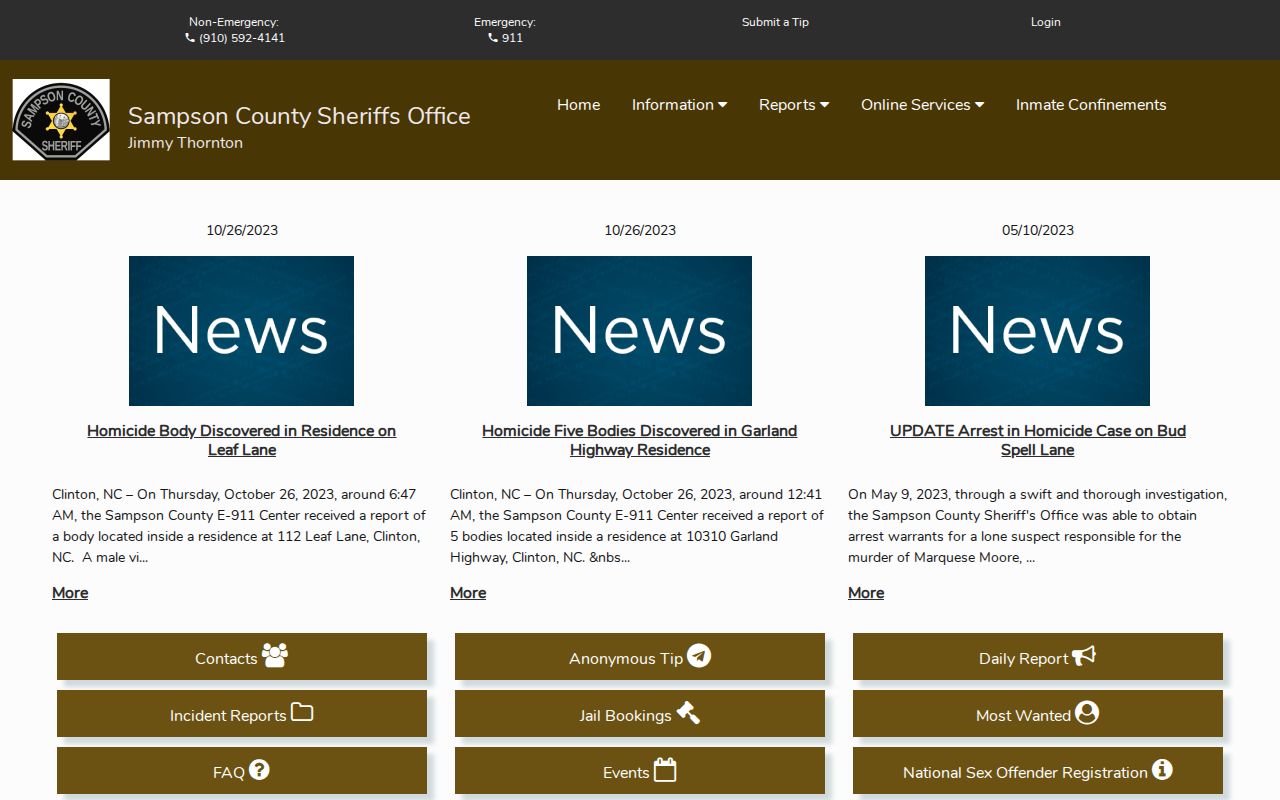Expand the Information dropdown menu
The height and width of the screenshot is (800, 1280).
click(x=679, y=105)
